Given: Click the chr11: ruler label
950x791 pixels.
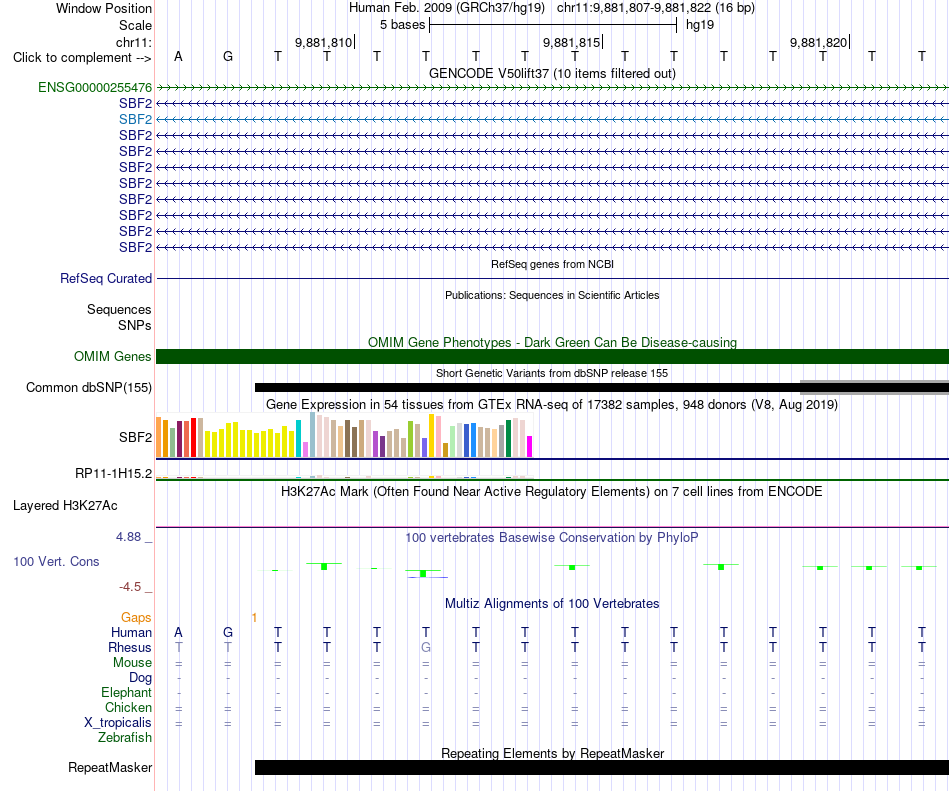Looking at the screenshot, I should click(x=133, y=42).
